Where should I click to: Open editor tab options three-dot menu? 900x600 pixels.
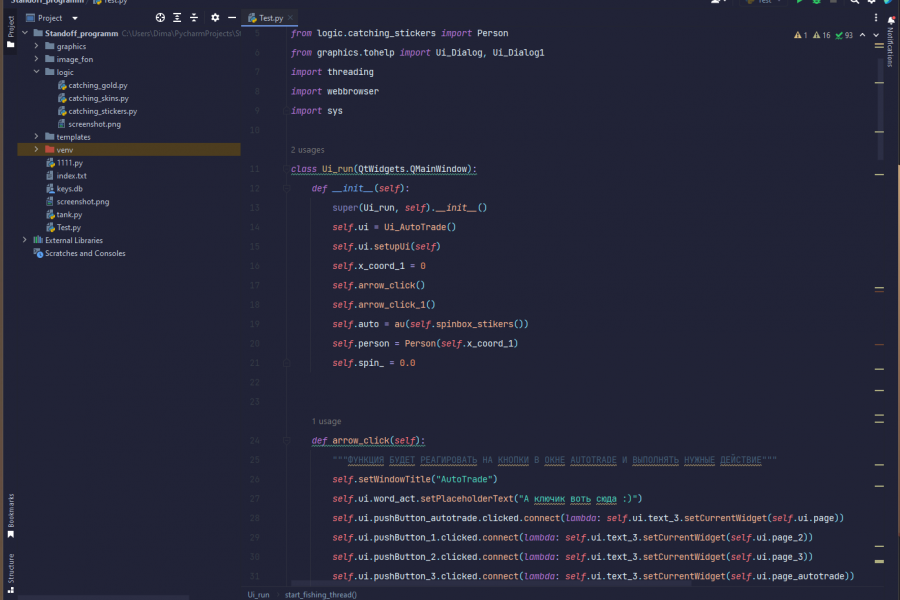(x=875, y=18)
